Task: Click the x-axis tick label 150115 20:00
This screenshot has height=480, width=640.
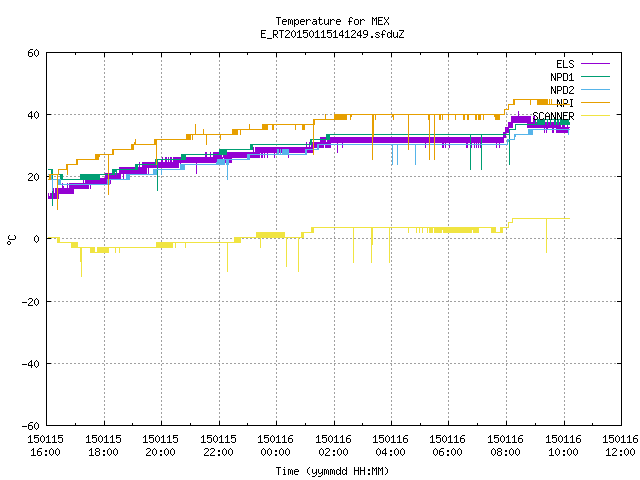Action: 161,446
